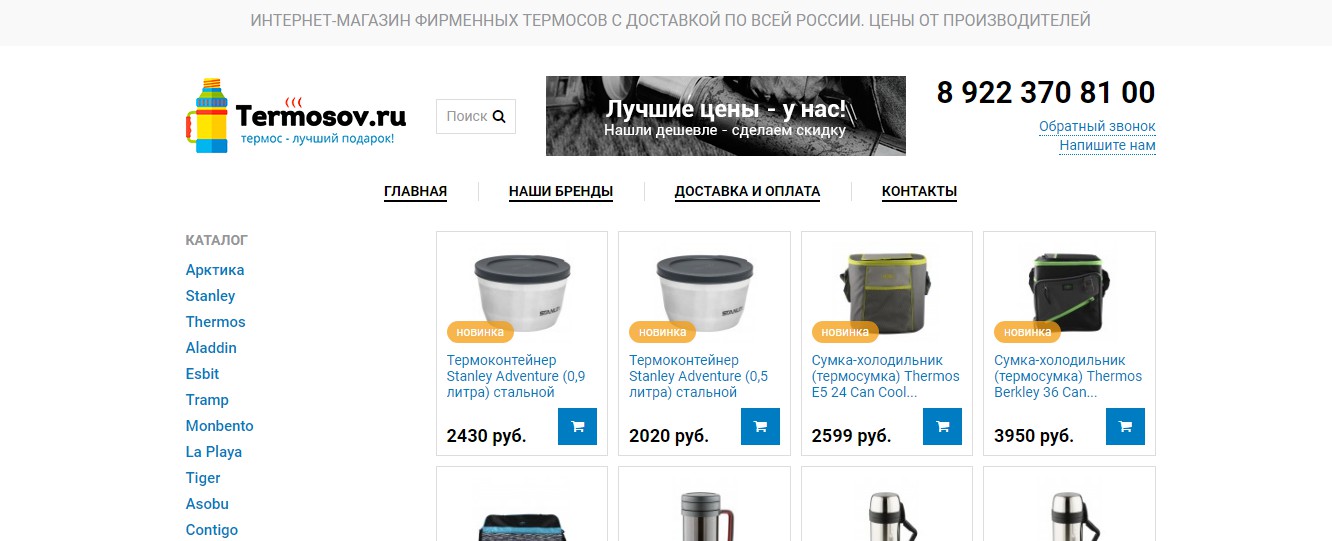Add Stanley Adventure 0,9 litre container to cart
This screenshot has width=1332, height=541.
click(x=577, y=426)
